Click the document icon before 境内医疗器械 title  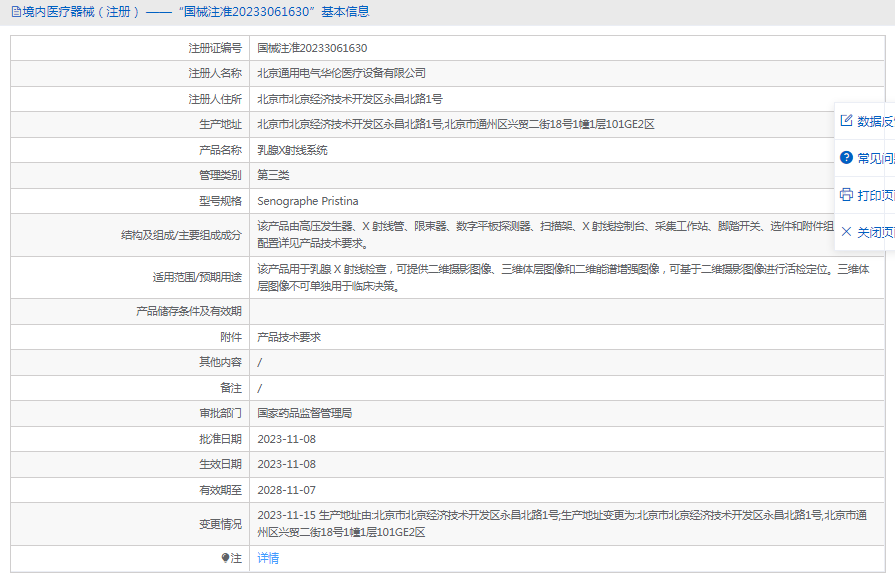16,11
